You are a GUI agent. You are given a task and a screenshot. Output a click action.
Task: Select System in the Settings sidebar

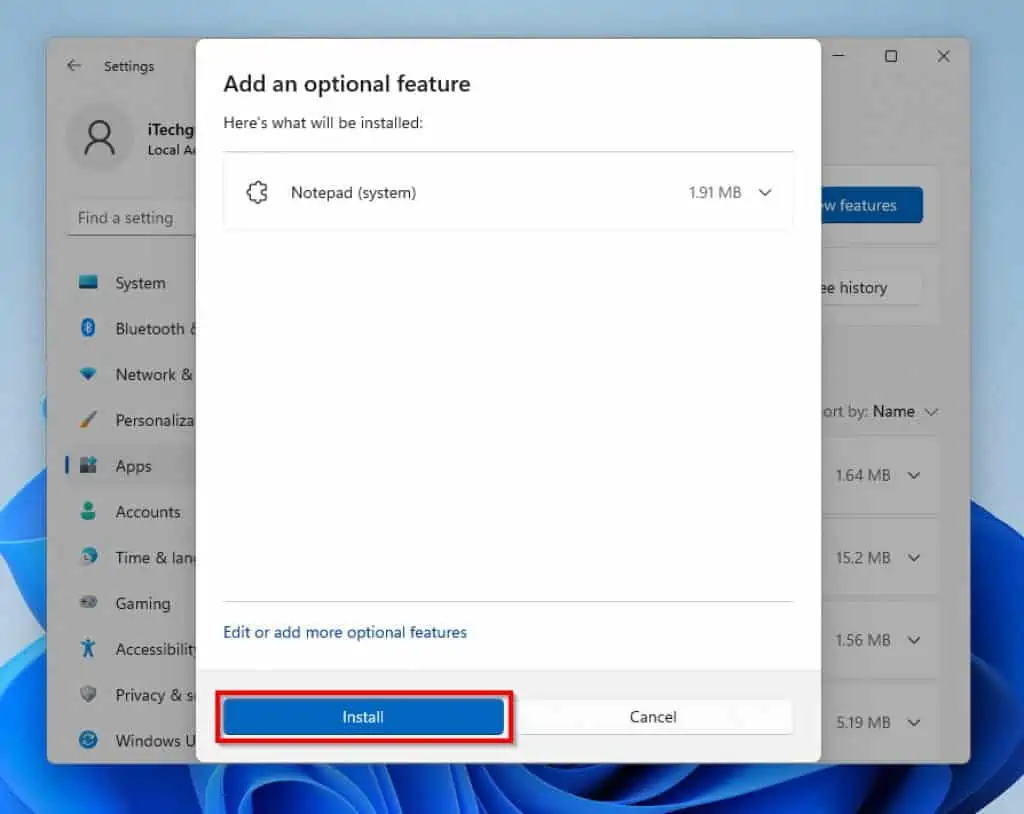140,283
